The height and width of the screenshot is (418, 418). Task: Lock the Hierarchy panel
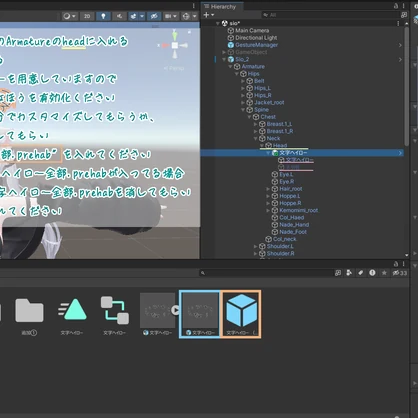click(x=396, y=6)
